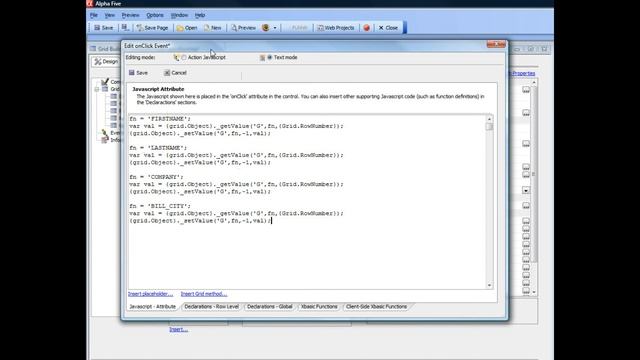Select the Design tab in Grid Builder
This screenshot has height=360, width=640.
pos(106,62)
